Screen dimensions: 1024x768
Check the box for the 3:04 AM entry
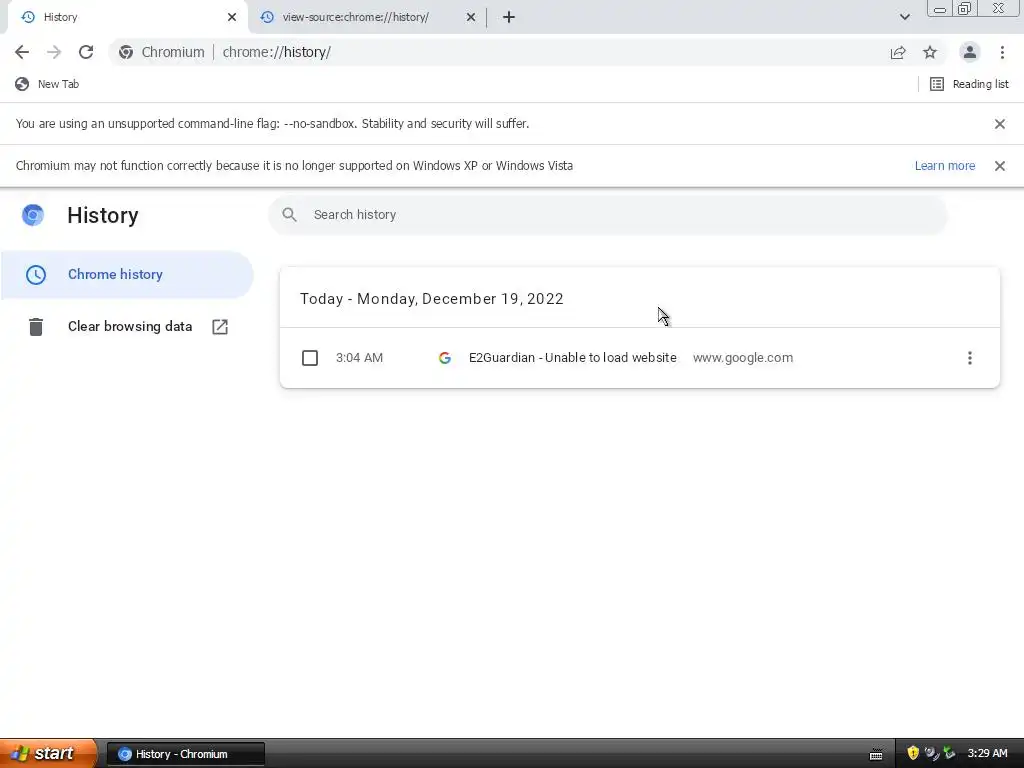pos(310,358)
